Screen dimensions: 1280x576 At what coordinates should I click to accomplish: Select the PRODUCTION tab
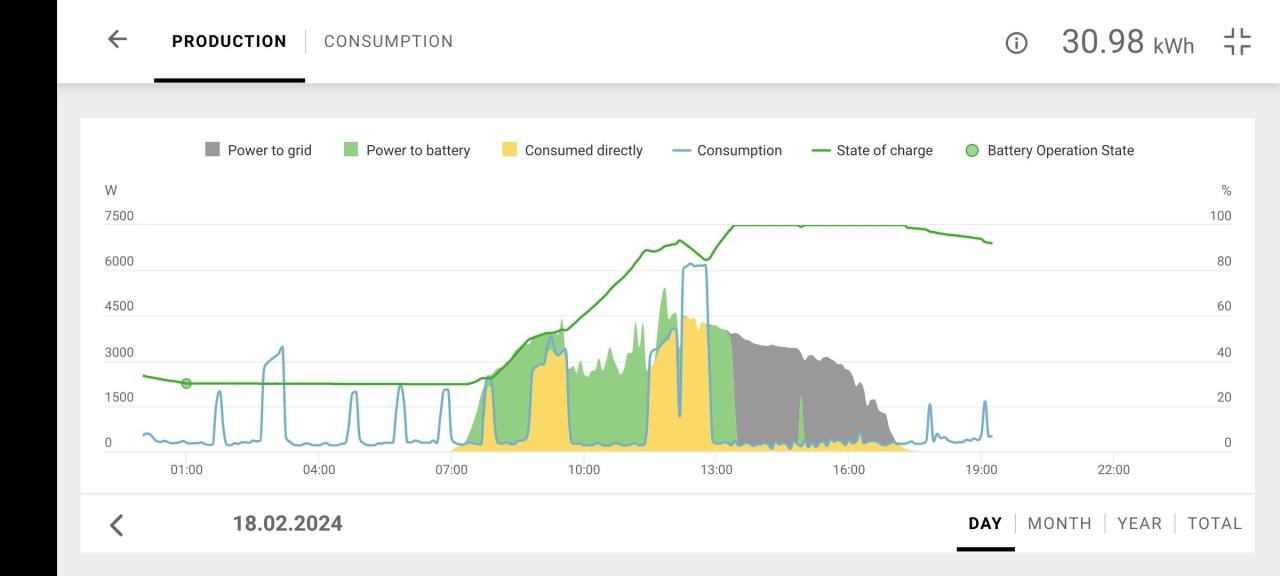(x=229, y=41)
